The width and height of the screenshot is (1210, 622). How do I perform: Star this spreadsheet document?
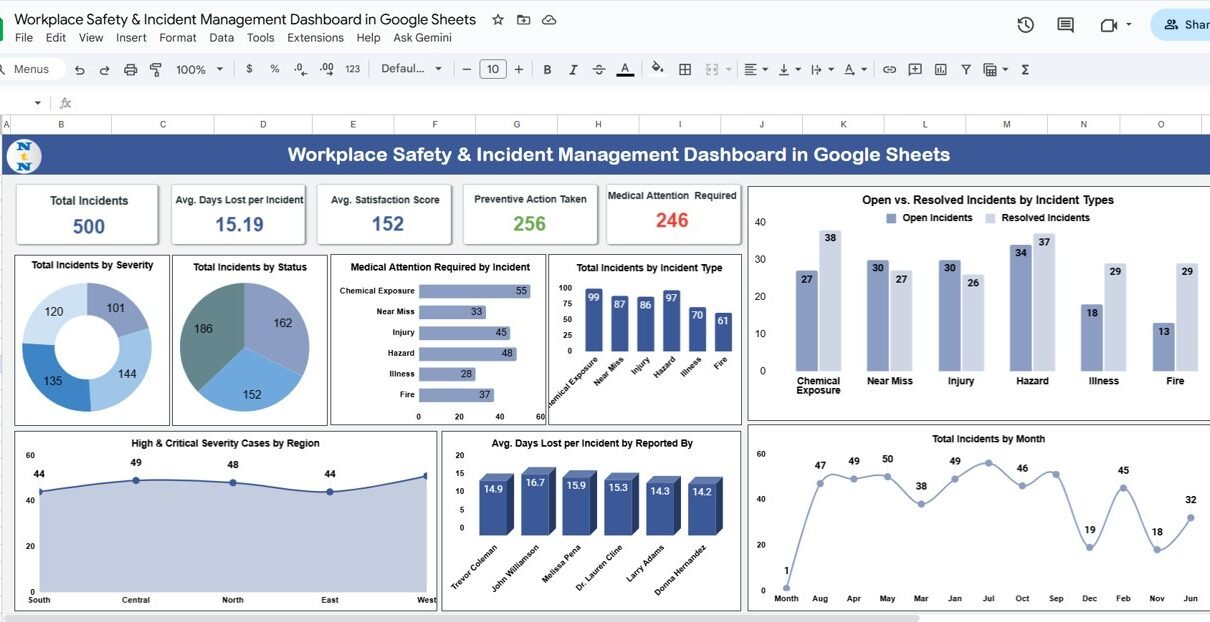[498, 20]
